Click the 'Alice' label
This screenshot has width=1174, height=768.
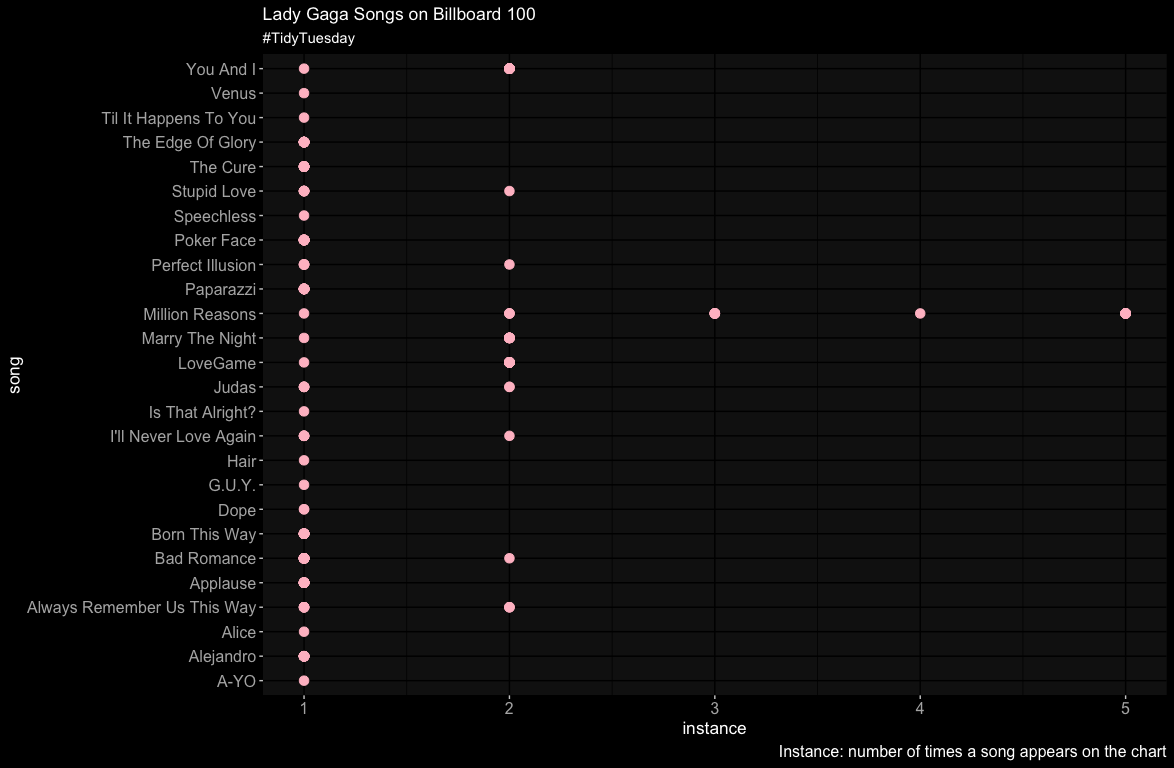[239, 633]
